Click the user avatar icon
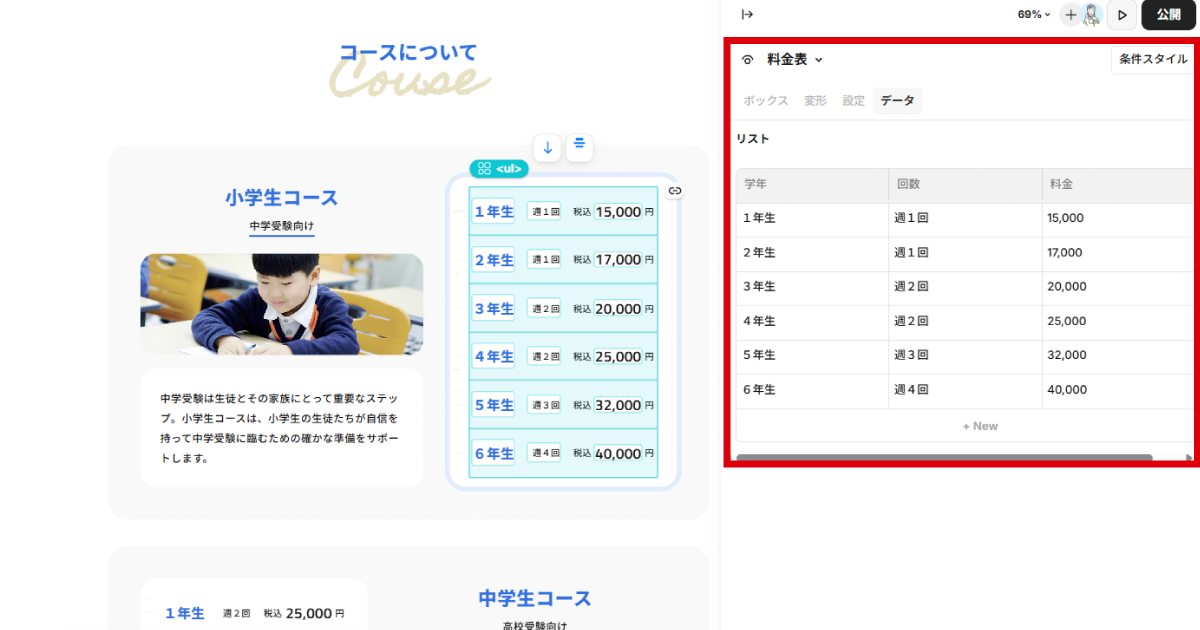 coord(1092,14)
